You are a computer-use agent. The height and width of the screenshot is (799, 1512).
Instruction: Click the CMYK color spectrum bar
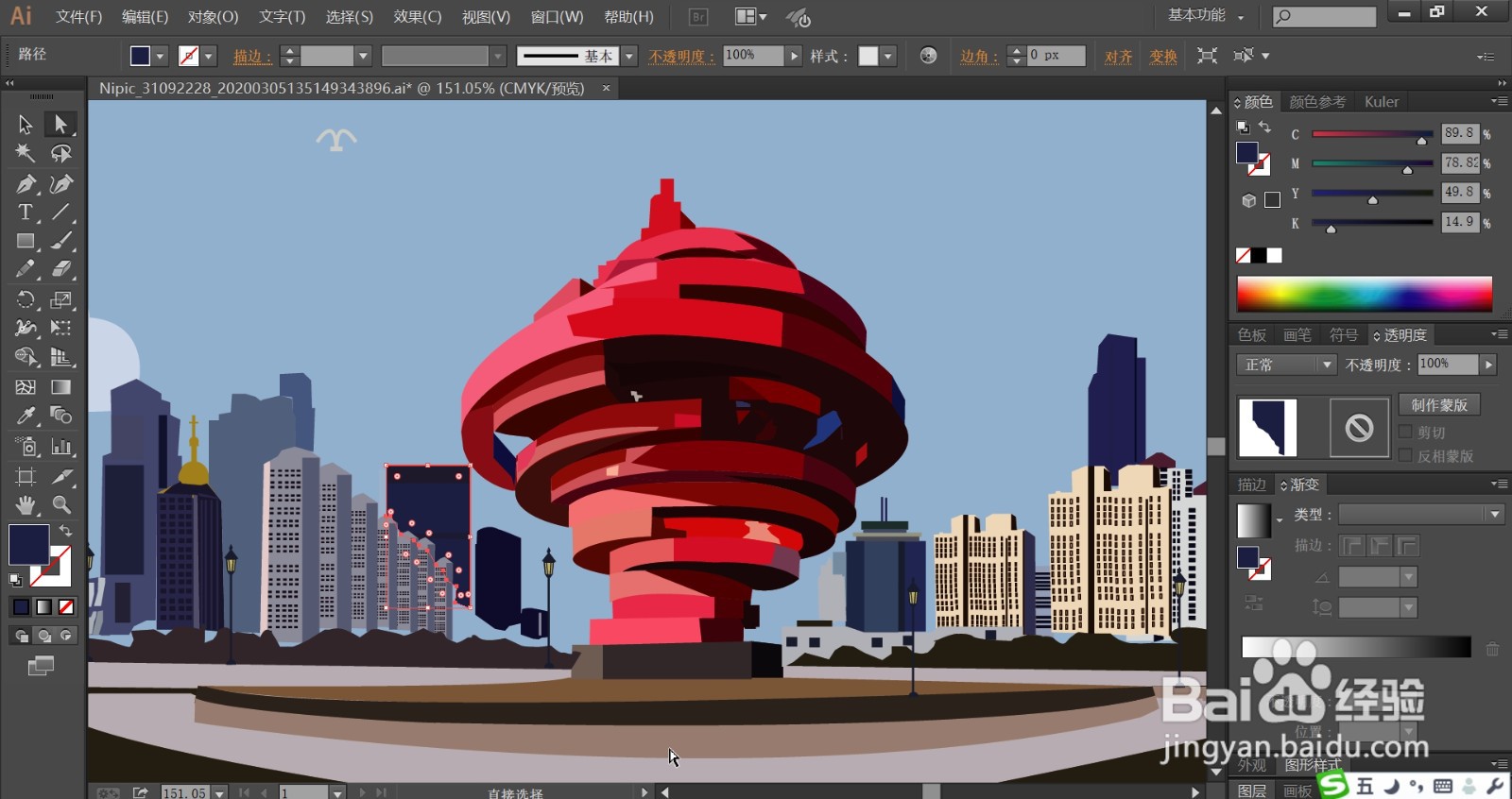tap(1365, 294)
